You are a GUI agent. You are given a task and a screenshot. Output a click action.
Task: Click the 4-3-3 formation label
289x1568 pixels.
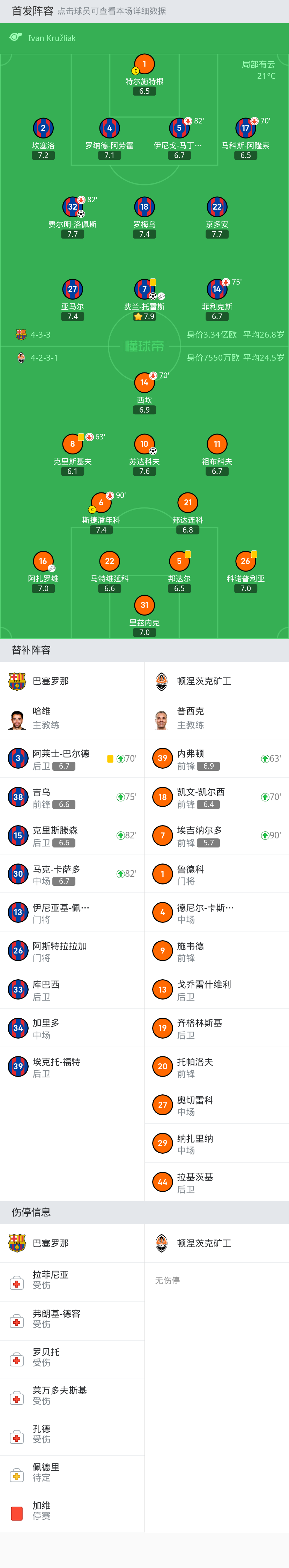tap(40, 335)
